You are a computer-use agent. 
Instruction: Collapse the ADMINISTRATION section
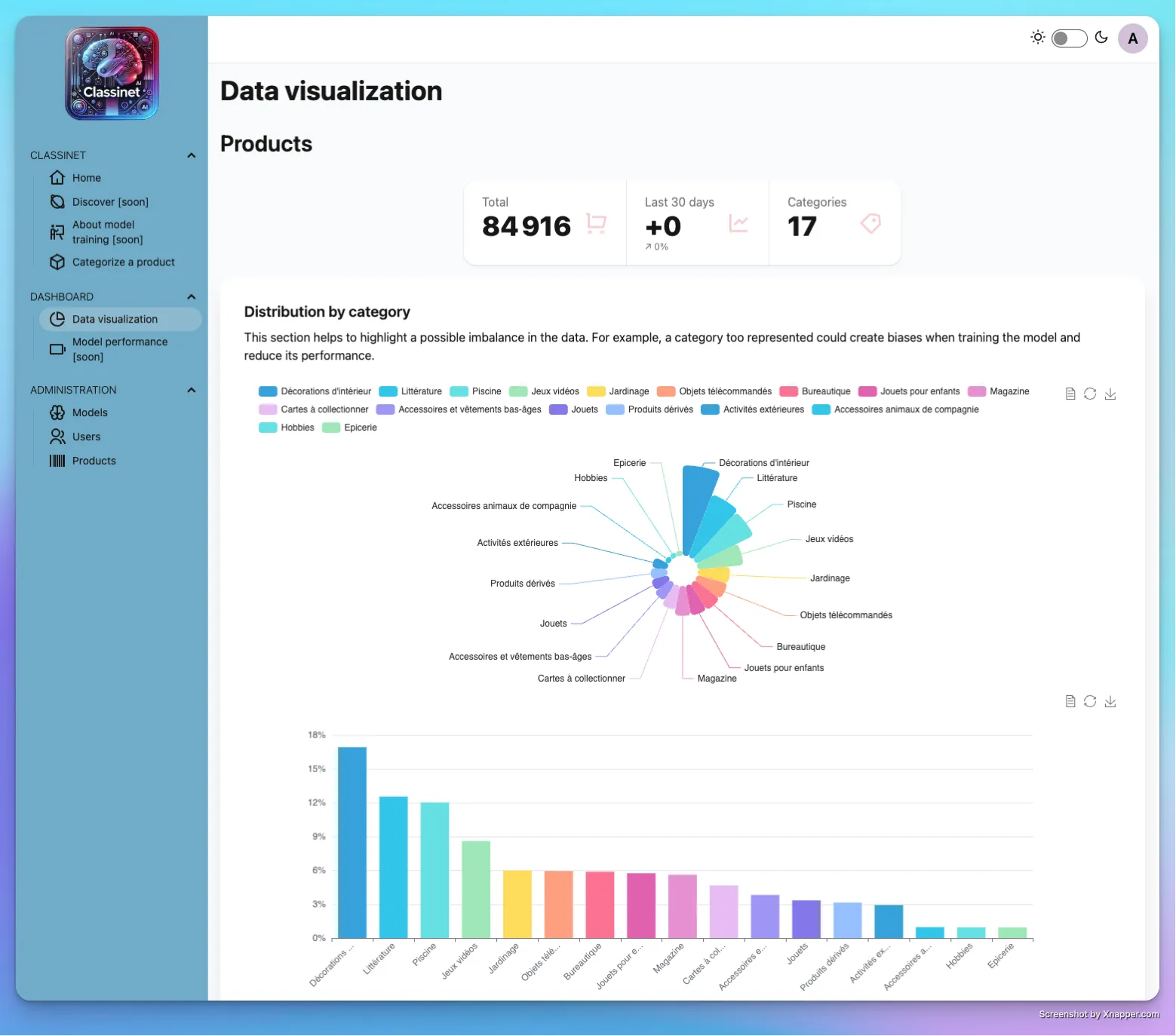191,390
